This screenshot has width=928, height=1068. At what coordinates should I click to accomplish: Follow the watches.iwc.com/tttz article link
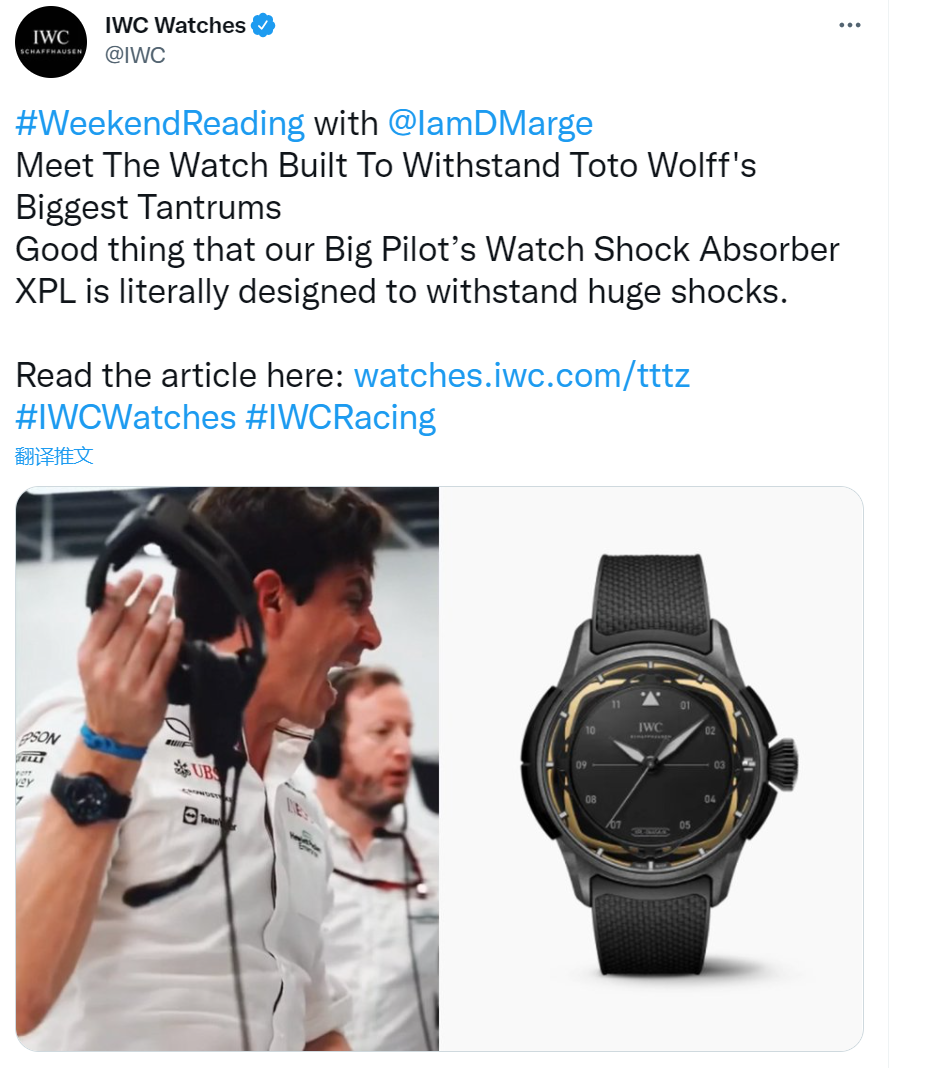(x=522, y=375)
